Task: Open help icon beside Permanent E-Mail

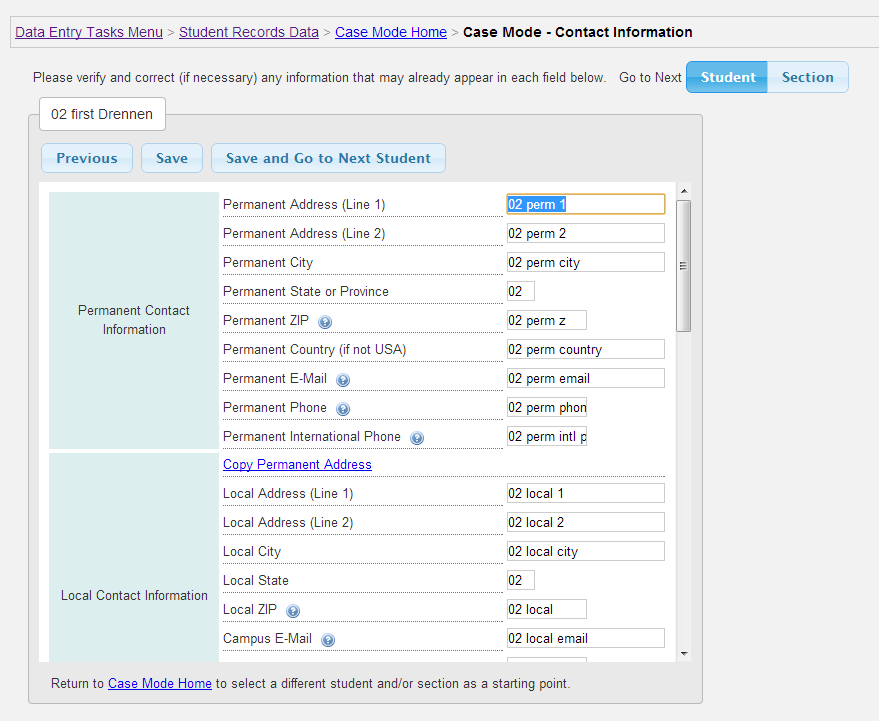Action: pyautogui.click(x=343, y=380)
